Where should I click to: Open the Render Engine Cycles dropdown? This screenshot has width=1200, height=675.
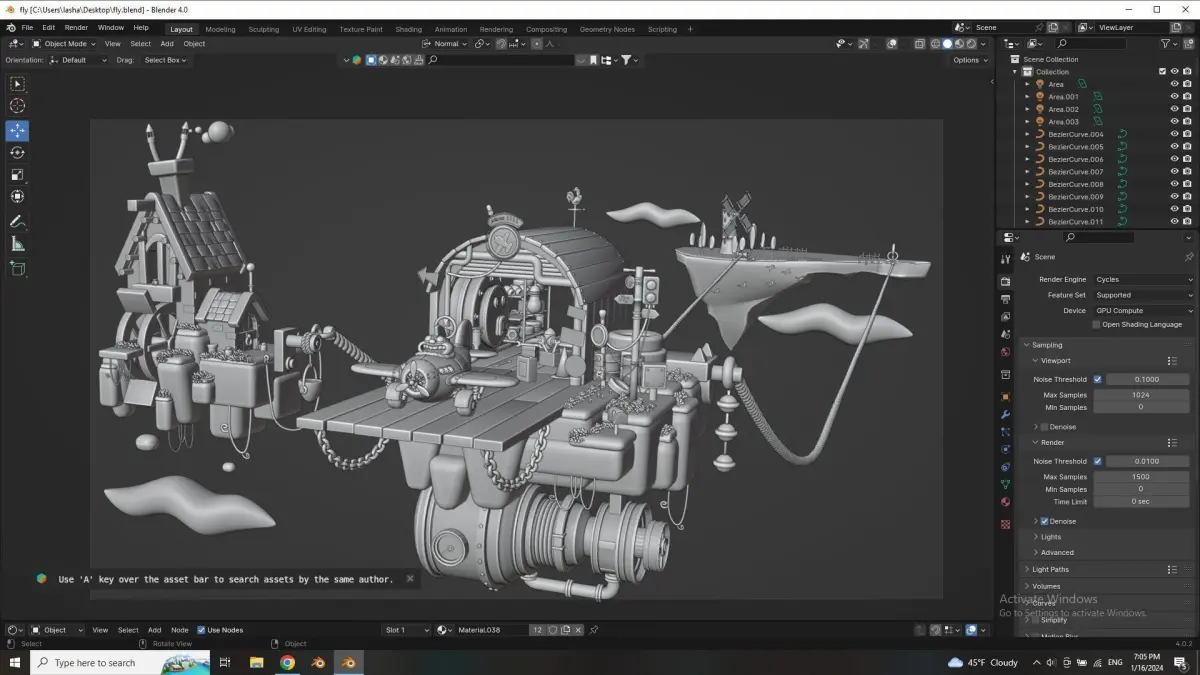(1144, 280)
